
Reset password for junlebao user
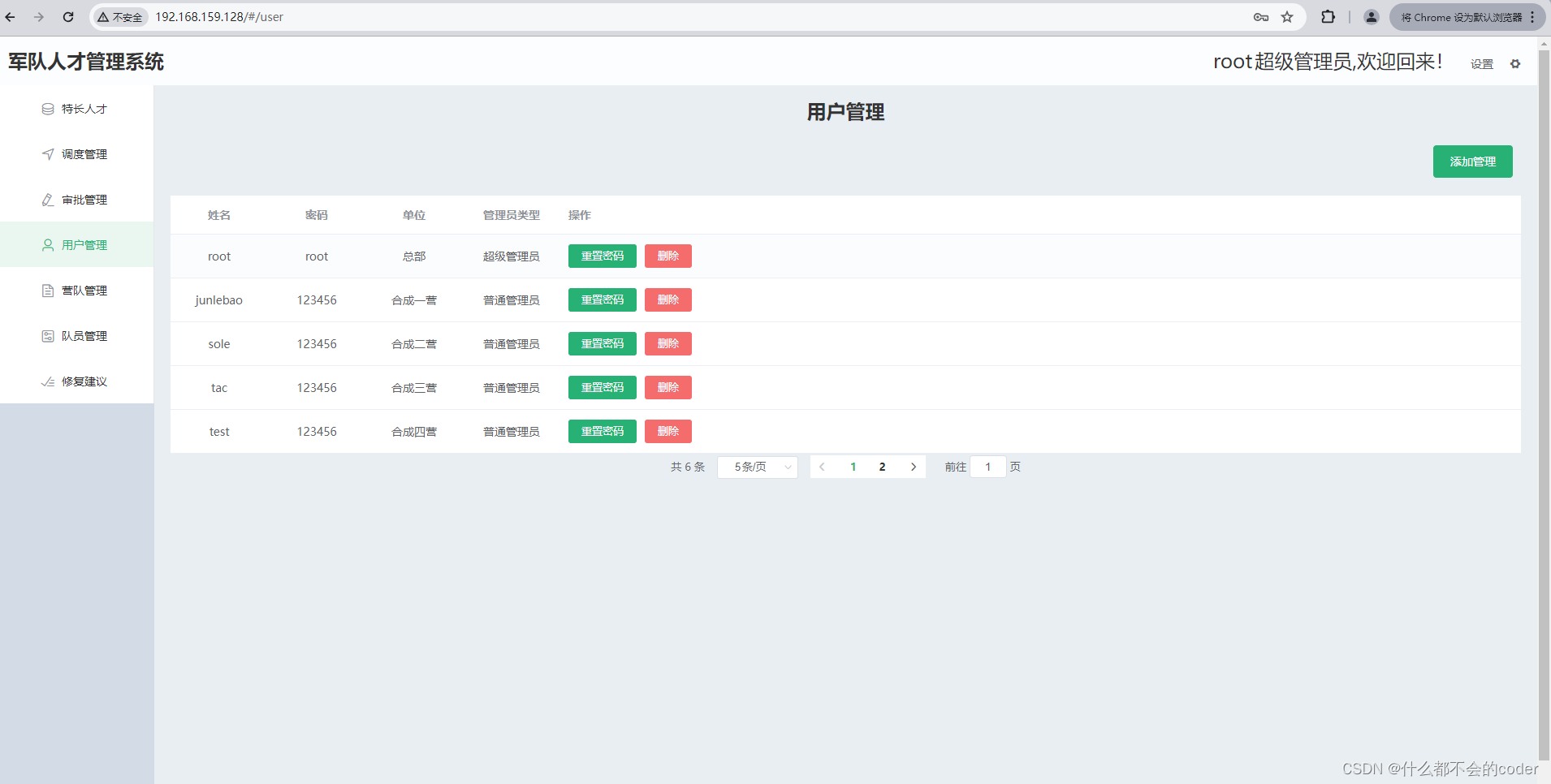point(603,300)
